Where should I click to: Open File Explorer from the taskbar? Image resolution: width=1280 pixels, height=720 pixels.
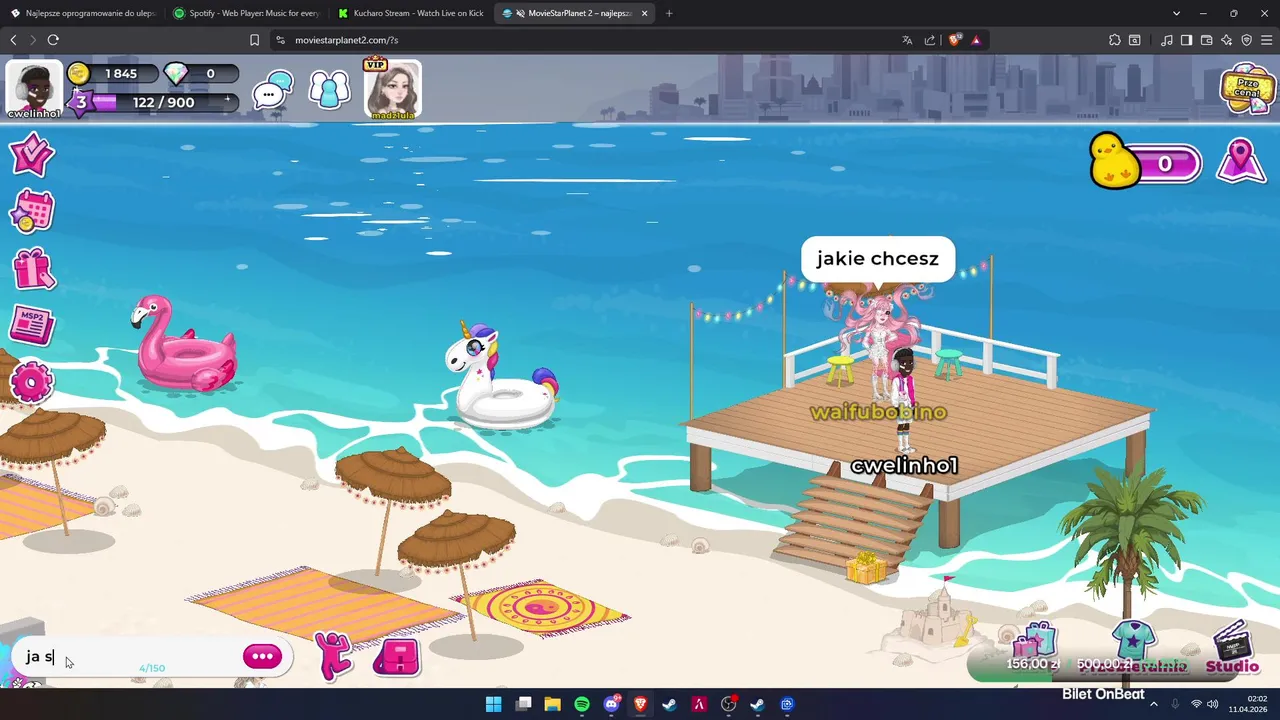[552, 704]
